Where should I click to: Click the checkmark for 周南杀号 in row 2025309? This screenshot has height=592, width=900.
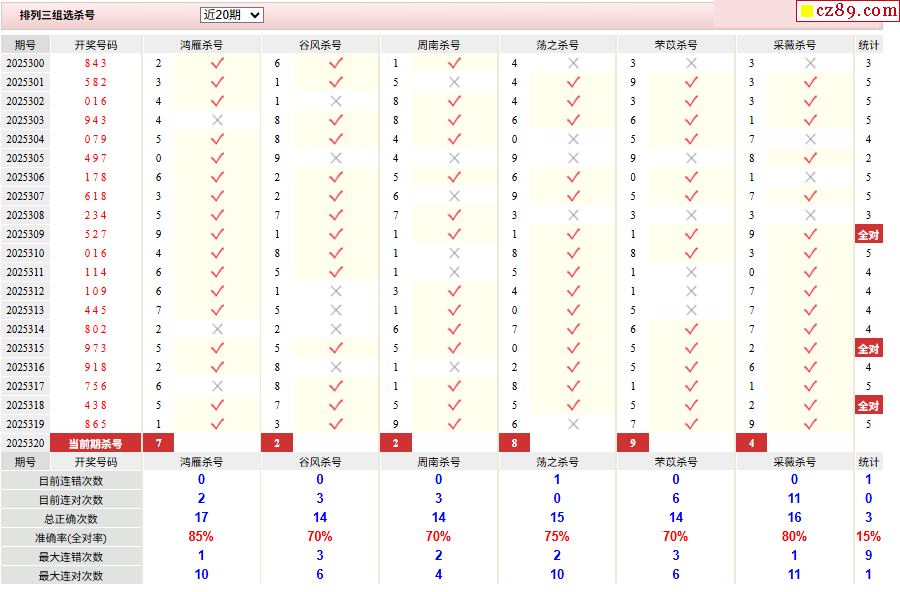[x=454, y=234]
